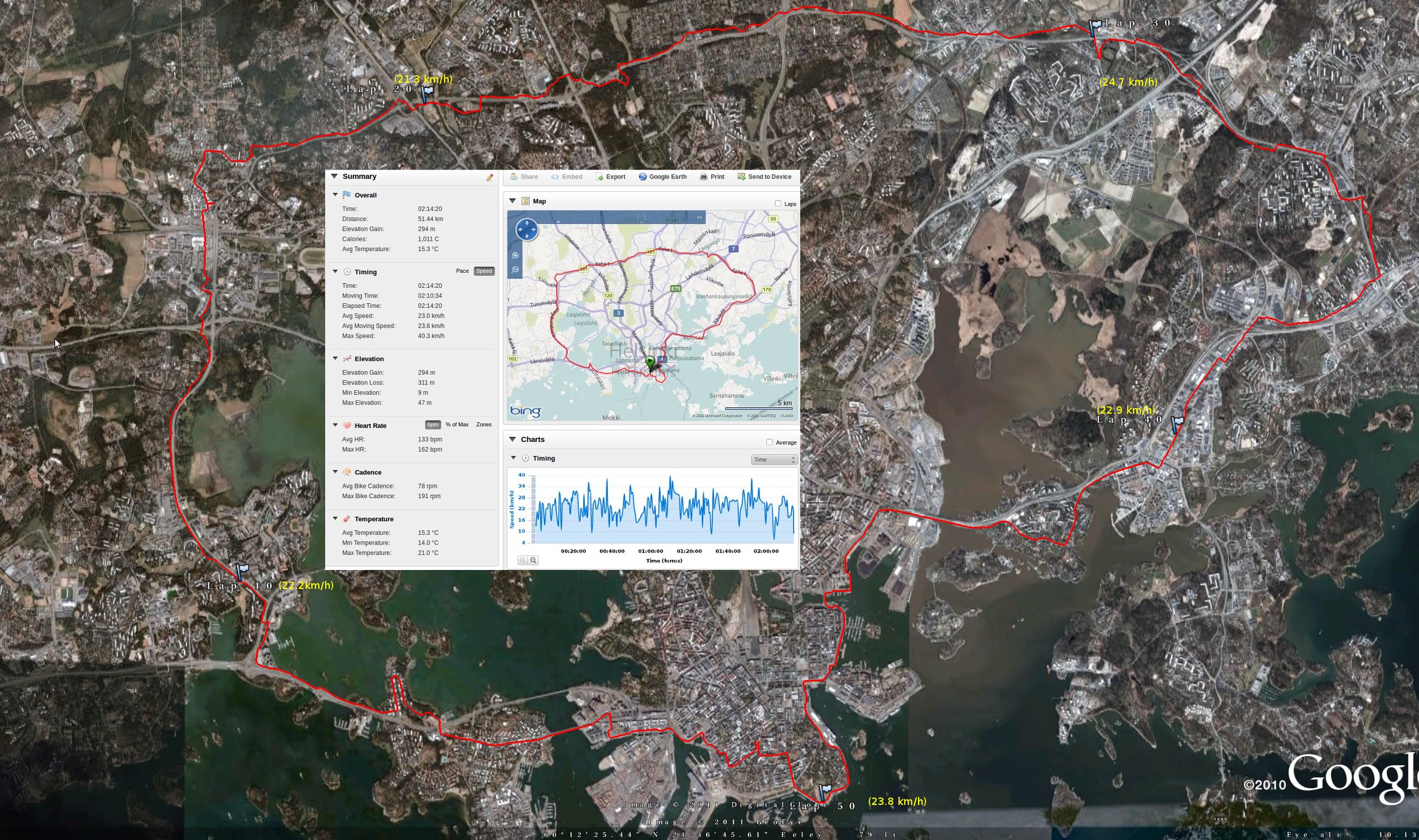This screenshot has width=1419, height=840.
Task: Click the Temperature thermometer icon
Action: tap(347, 519)
